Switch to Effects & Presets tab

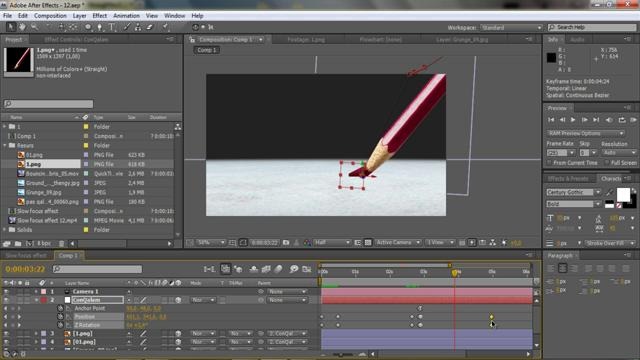pos(568,179)
